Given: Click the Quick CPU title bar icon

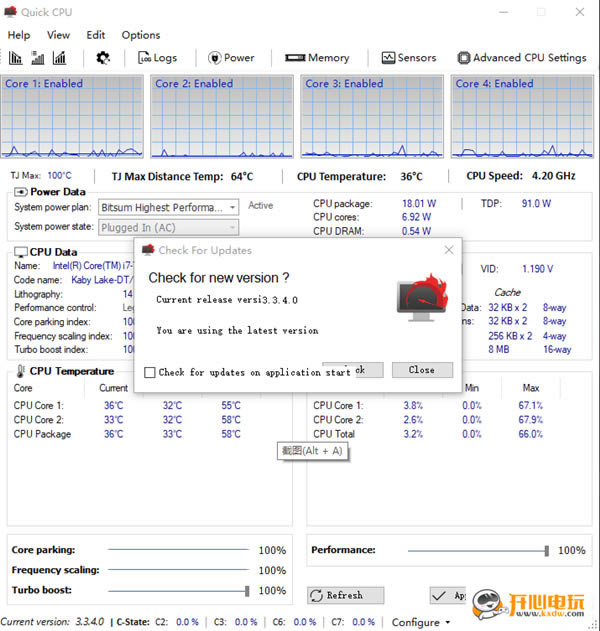Looking at the screenshot, I should click(x=10, y=12).
